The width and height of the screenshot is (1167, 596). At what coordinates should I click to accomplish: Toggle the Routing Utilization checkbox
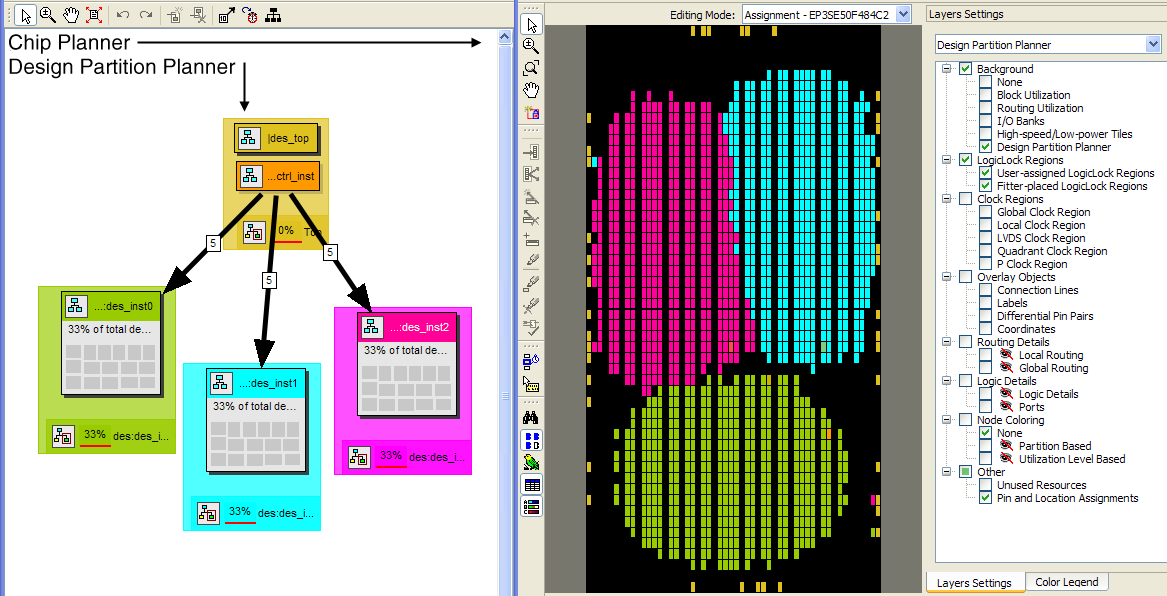985,108
